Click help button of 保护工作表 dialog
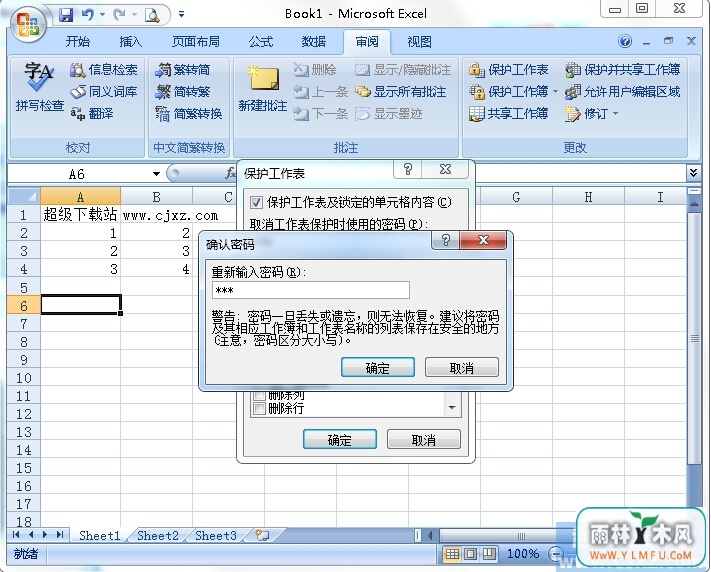 point(408,169)
